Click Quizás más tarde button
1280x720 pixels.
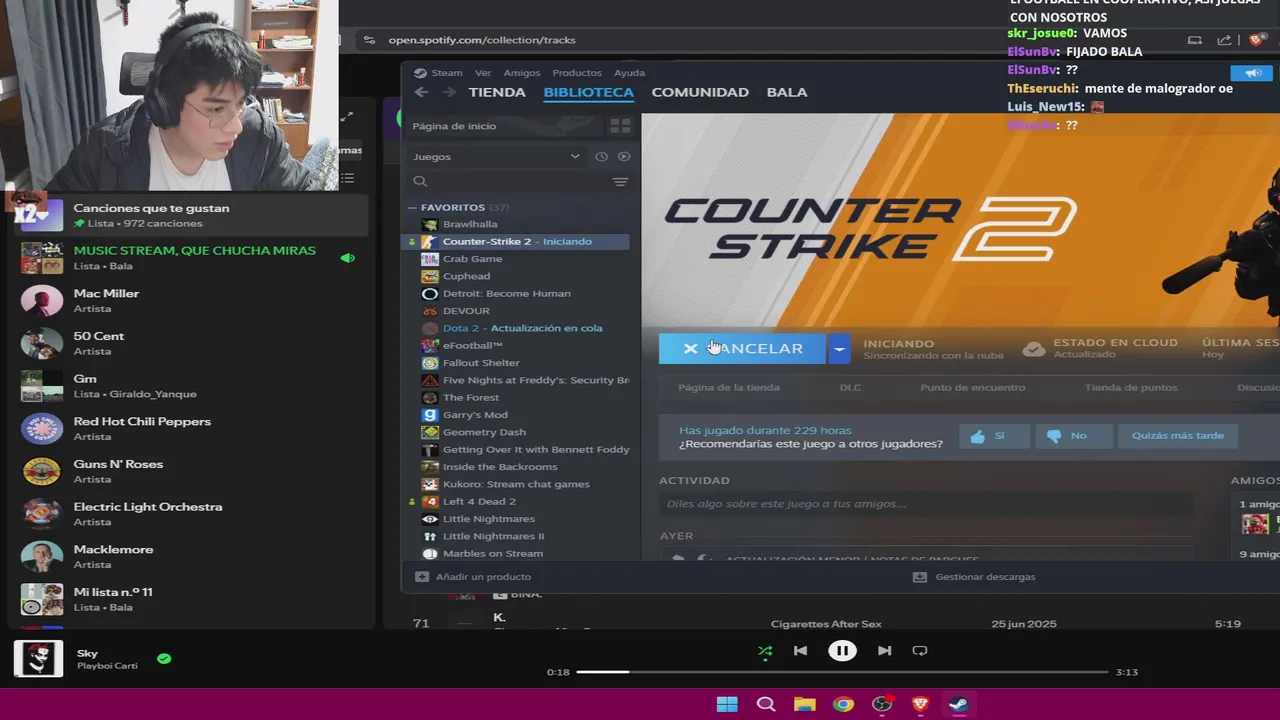tap(1177, 436)
